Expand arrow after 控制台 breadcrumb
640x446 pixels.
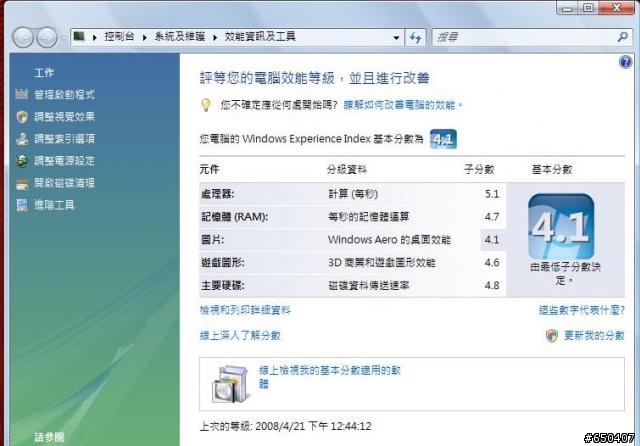click(x=144, y=38)
